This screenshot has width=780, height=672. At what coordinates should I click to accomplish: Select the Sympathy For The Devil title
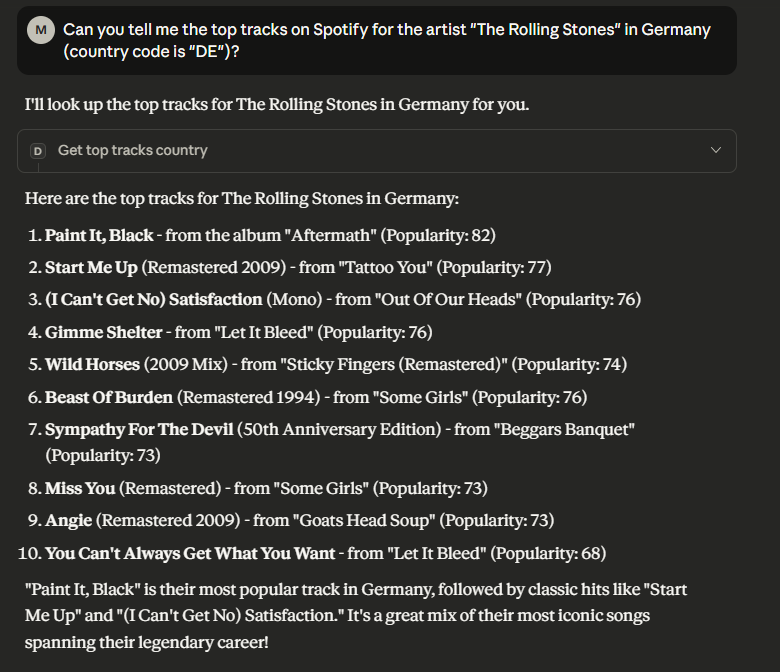click(139, 429)
